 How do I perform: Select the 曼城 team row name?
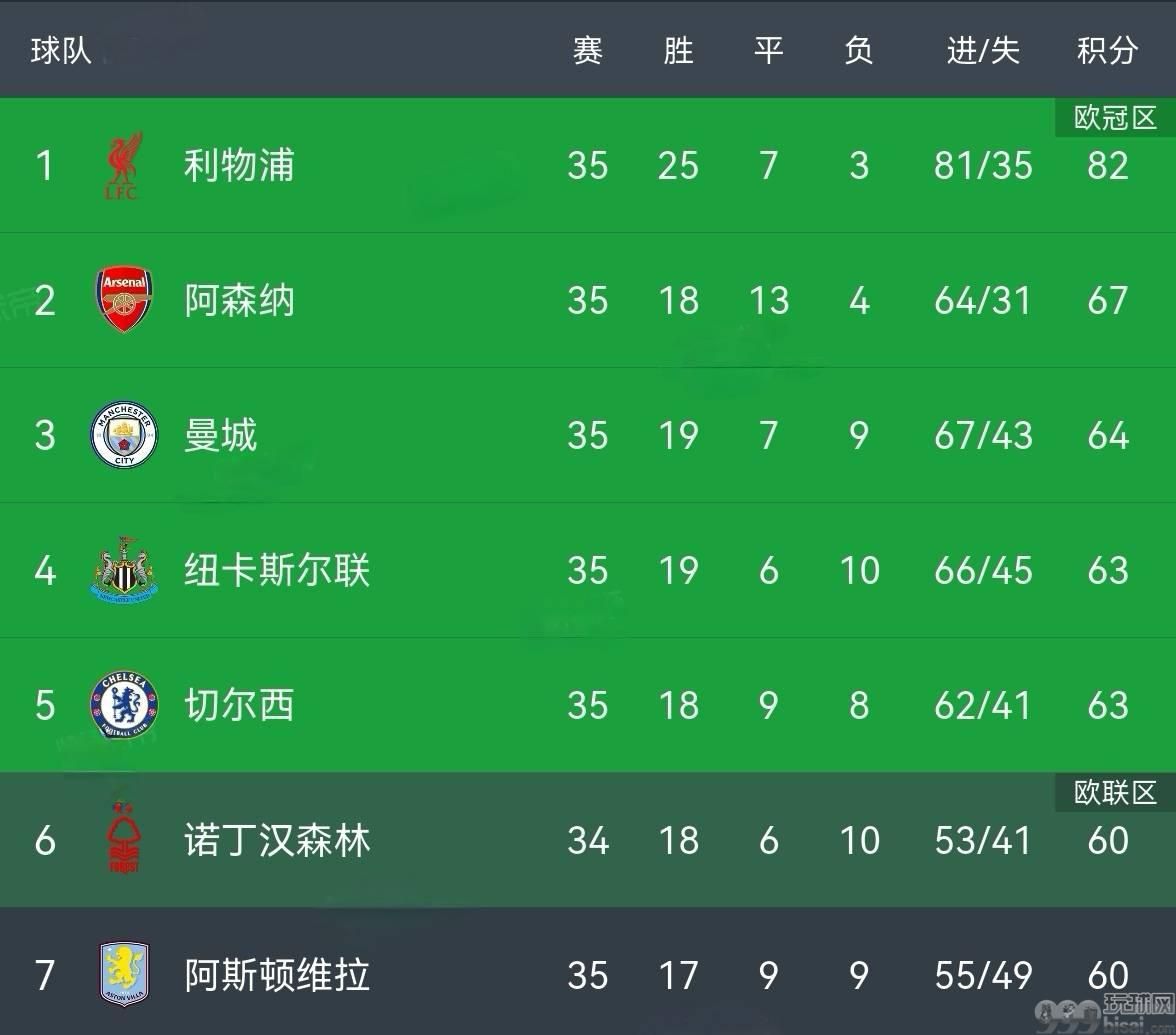[220, 435]
